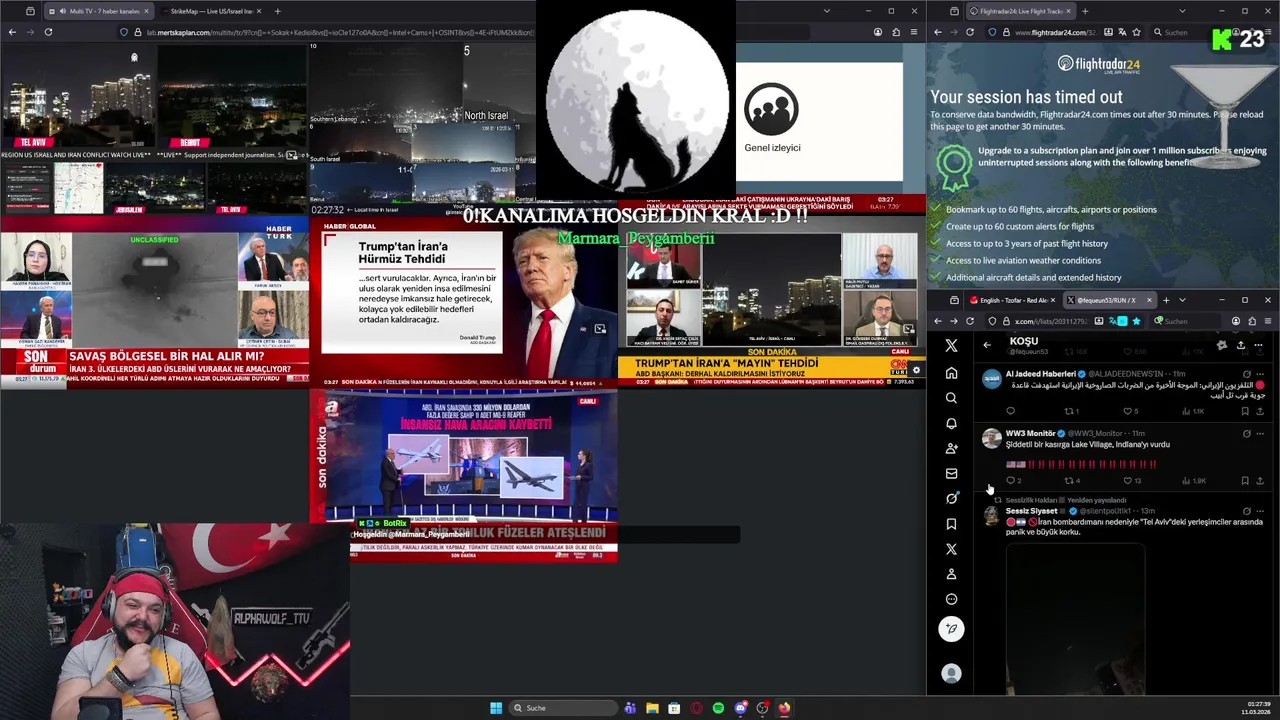Open tab list dropdown in X browser window
Image resolution: width=1280 pixels, height=720 pixels.
click(1182, 300)
